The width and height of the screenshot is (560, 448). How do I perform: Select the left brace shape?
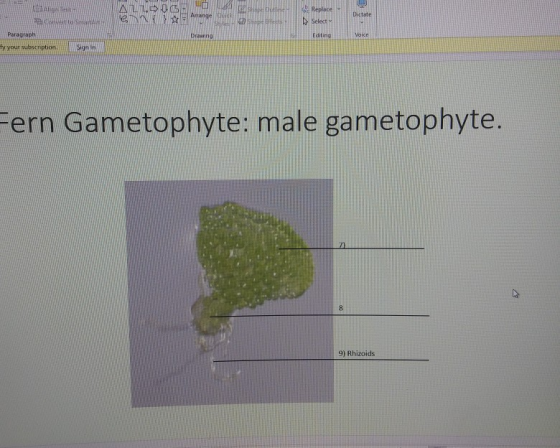pyautogui.click(x=154, y=19)
